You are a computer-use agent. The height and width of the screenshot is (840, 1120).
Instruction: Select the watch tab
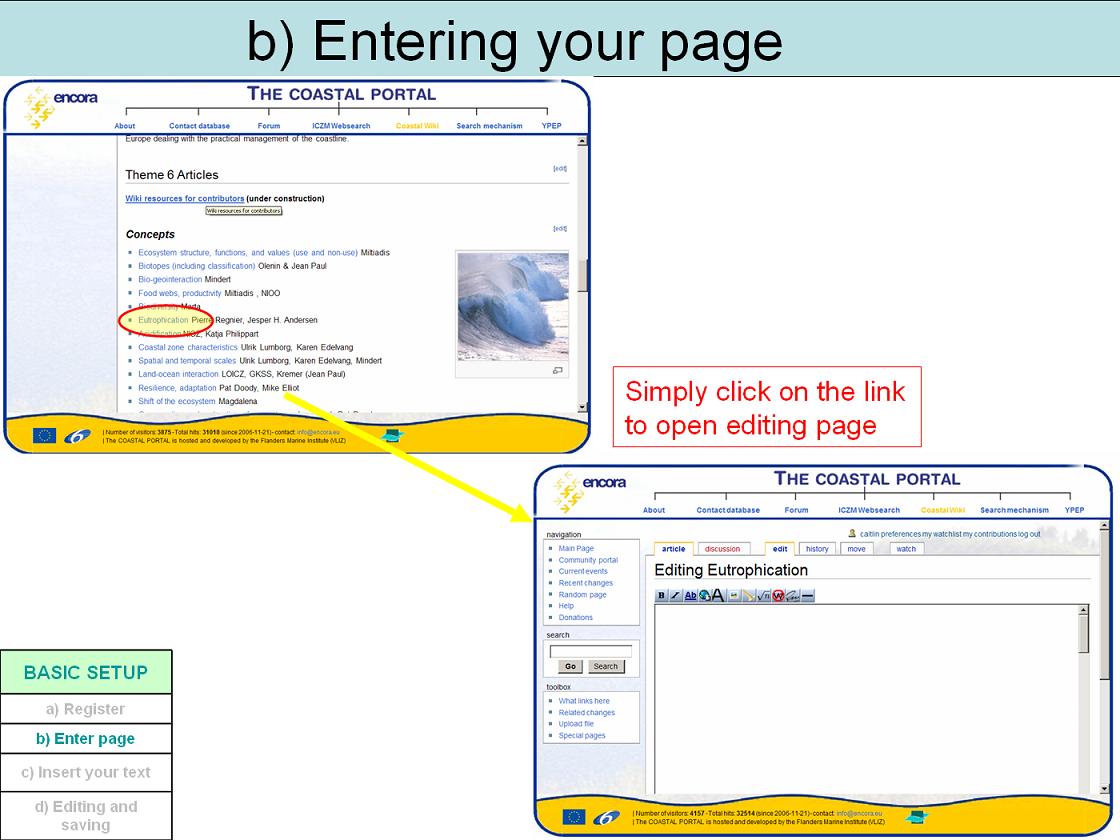click(906, 549)
